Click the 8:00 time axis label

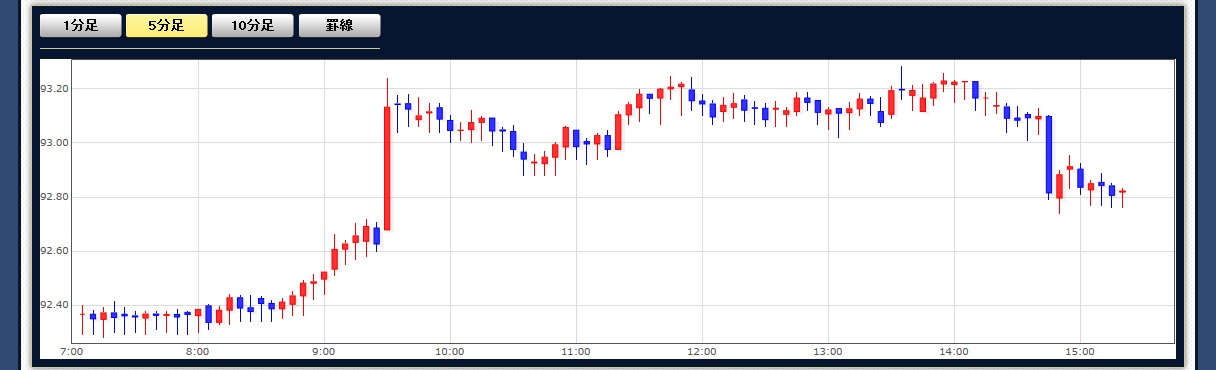click(198, 352)
